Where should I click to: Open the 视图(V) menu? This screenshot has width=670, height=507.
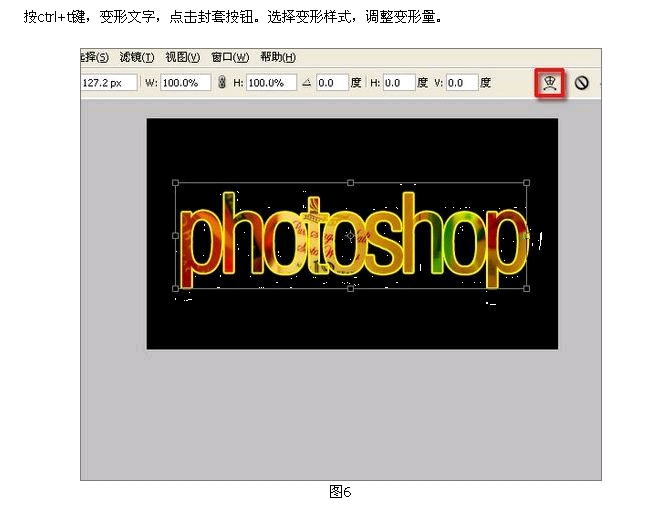point(182,57)
